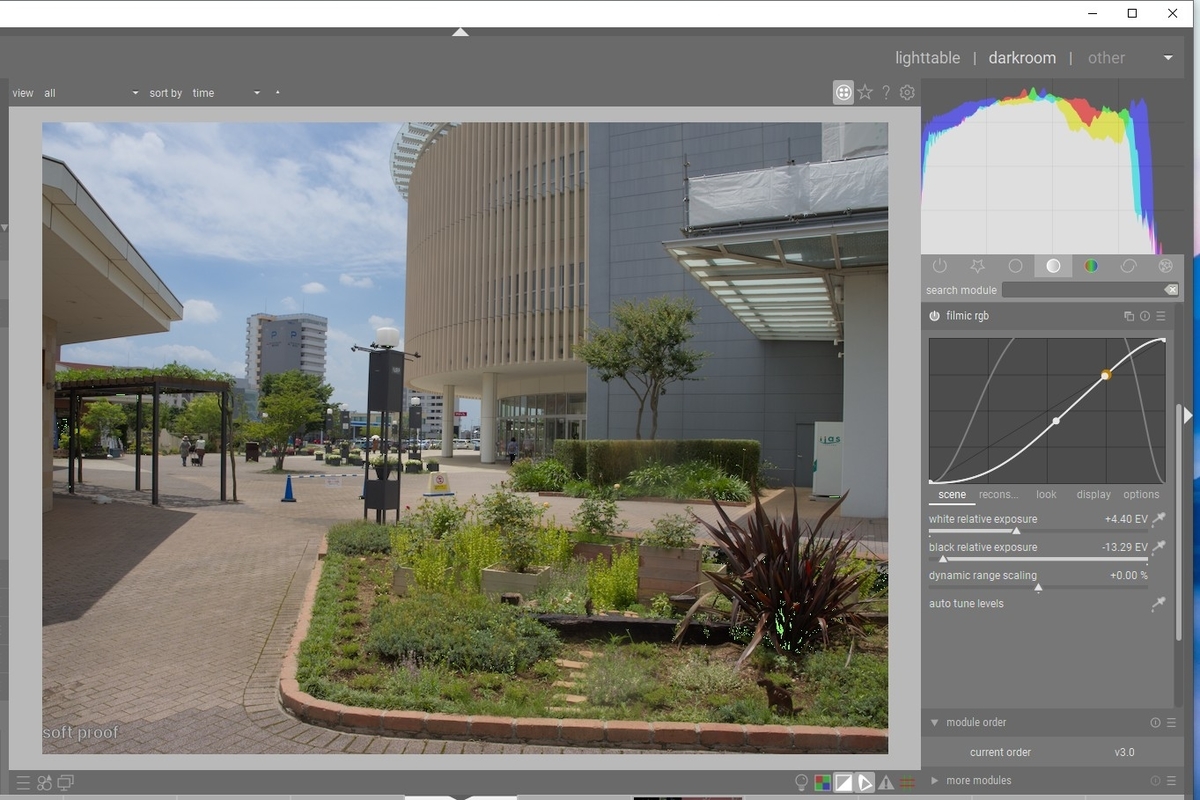
Task: Open the help question mark
Action: (x=885, y=93)
